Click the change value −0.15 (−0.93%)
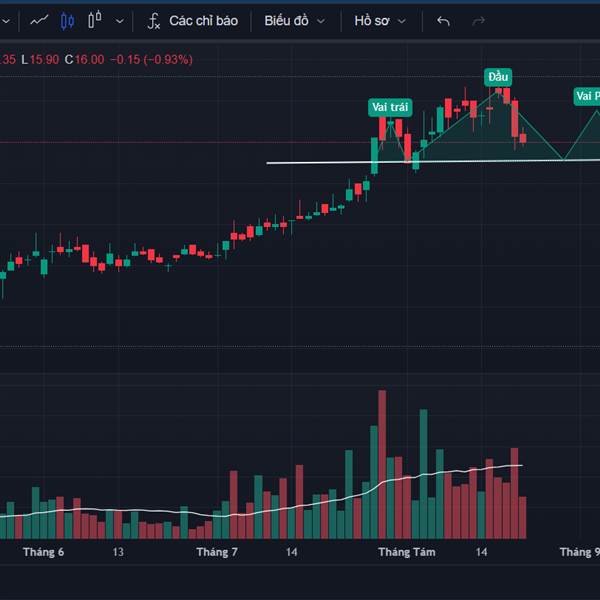Viewport: 600px width, 600px height. [x=152, y=60]
